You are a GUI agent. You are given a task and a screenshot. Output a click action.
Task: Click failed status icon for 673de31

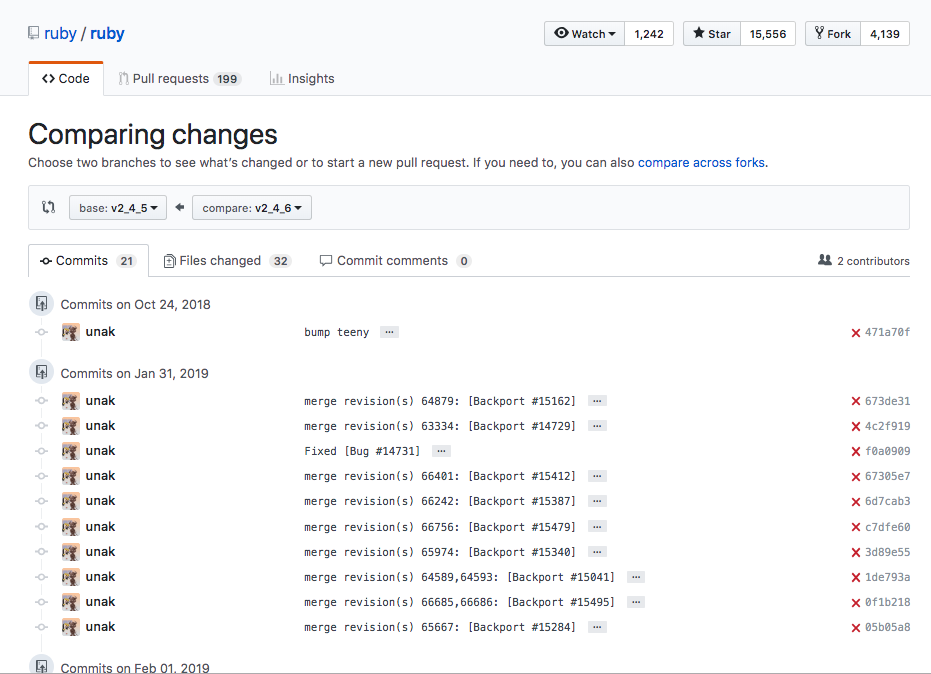(x=856, y=401)
